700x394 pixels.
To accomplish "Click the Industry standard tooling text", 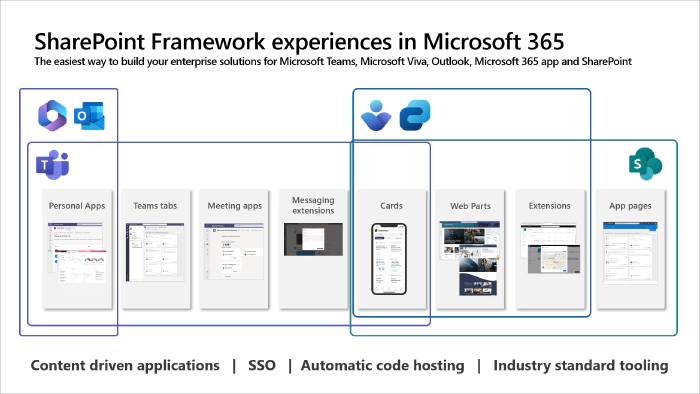I will click(x=581, y=365).
